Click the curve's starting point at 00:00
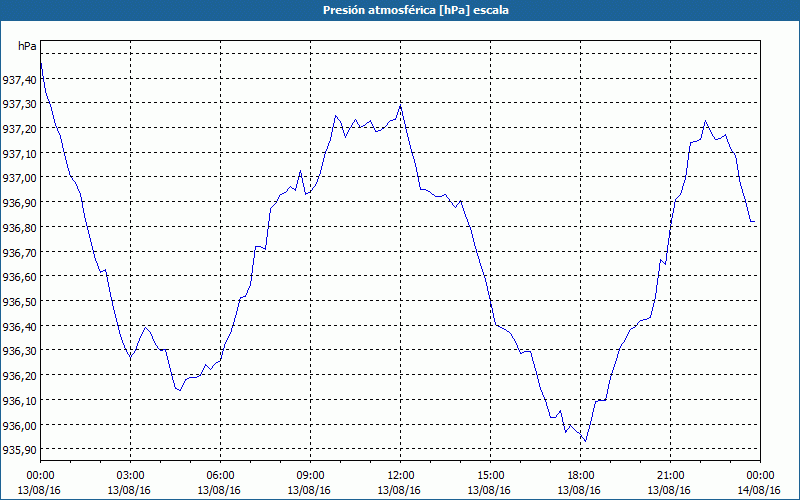The height and width of the screenshot is (500, 800). 41,63
